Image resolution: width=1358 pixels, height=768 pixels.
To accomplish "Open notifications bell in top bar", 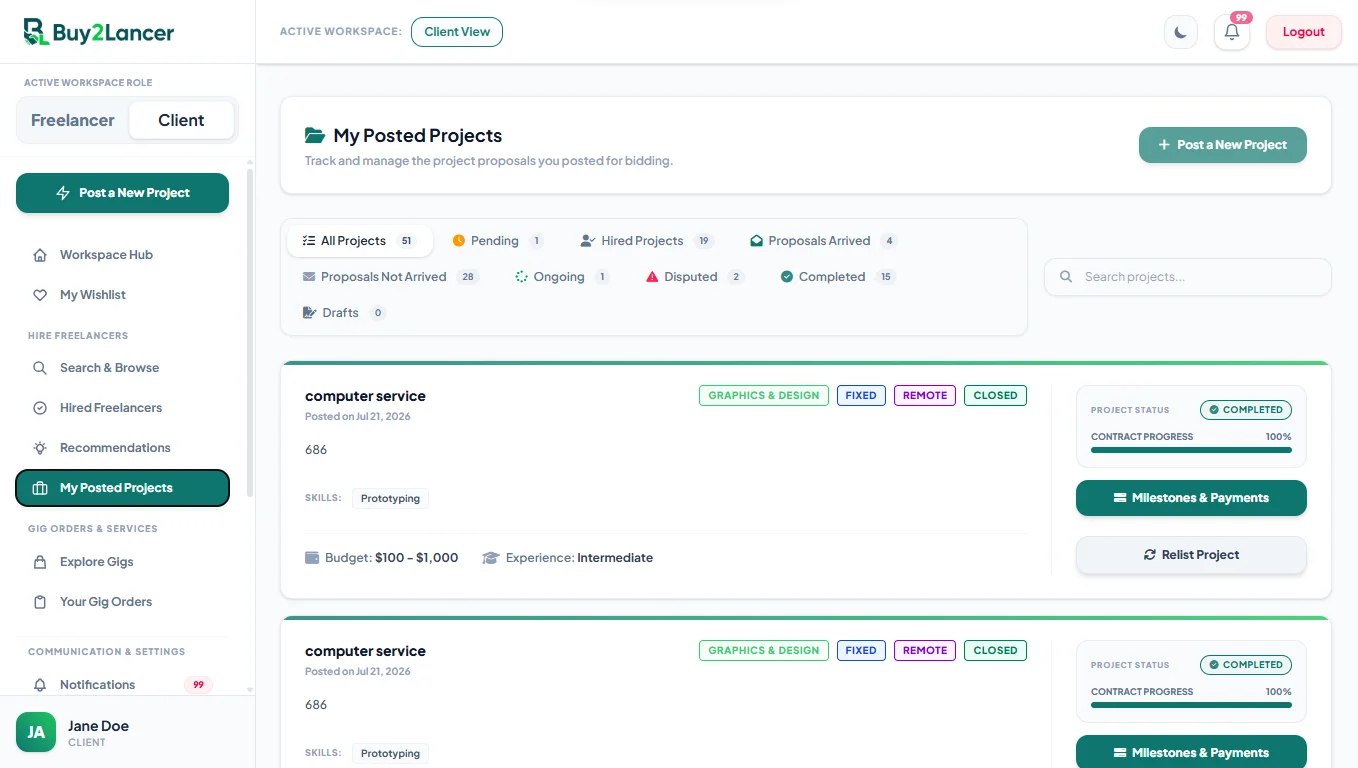I will pos(1232,32).
